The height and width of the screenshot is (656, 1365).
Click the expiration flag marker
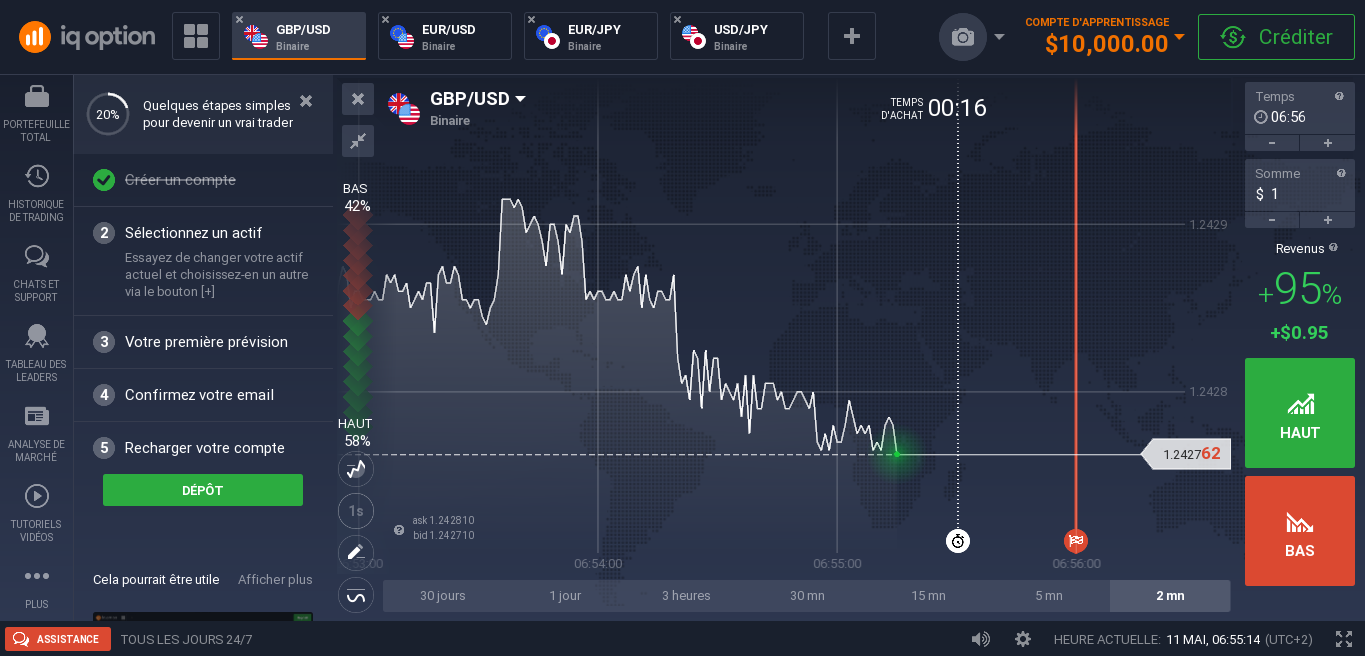(1076, 541)
